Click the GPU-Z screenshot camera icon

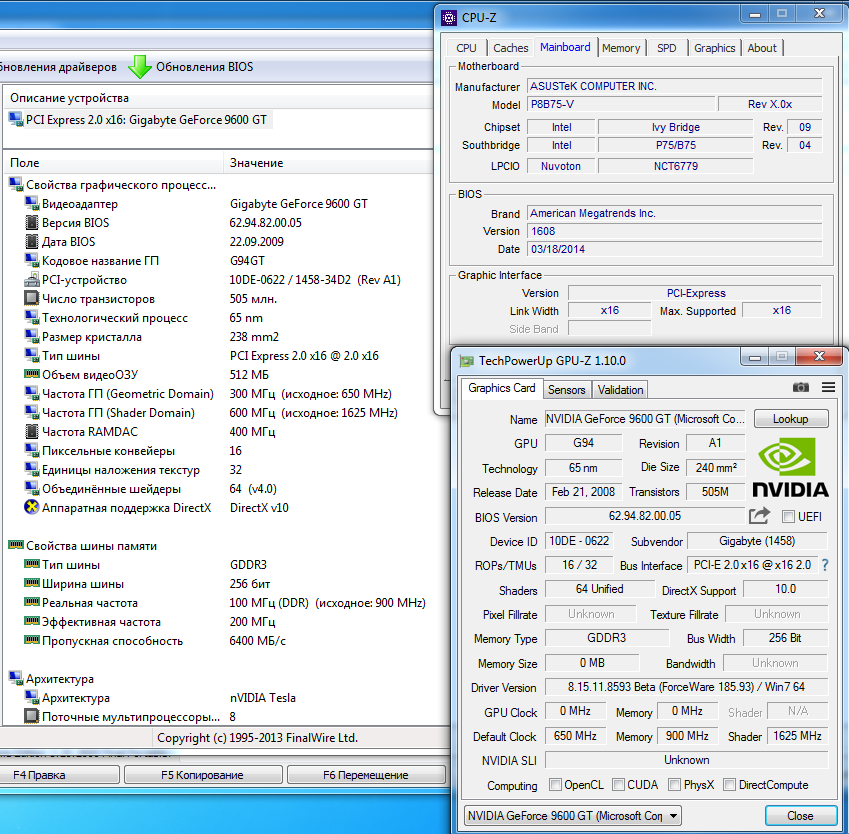pyautogui.click(x=800, y=387)
